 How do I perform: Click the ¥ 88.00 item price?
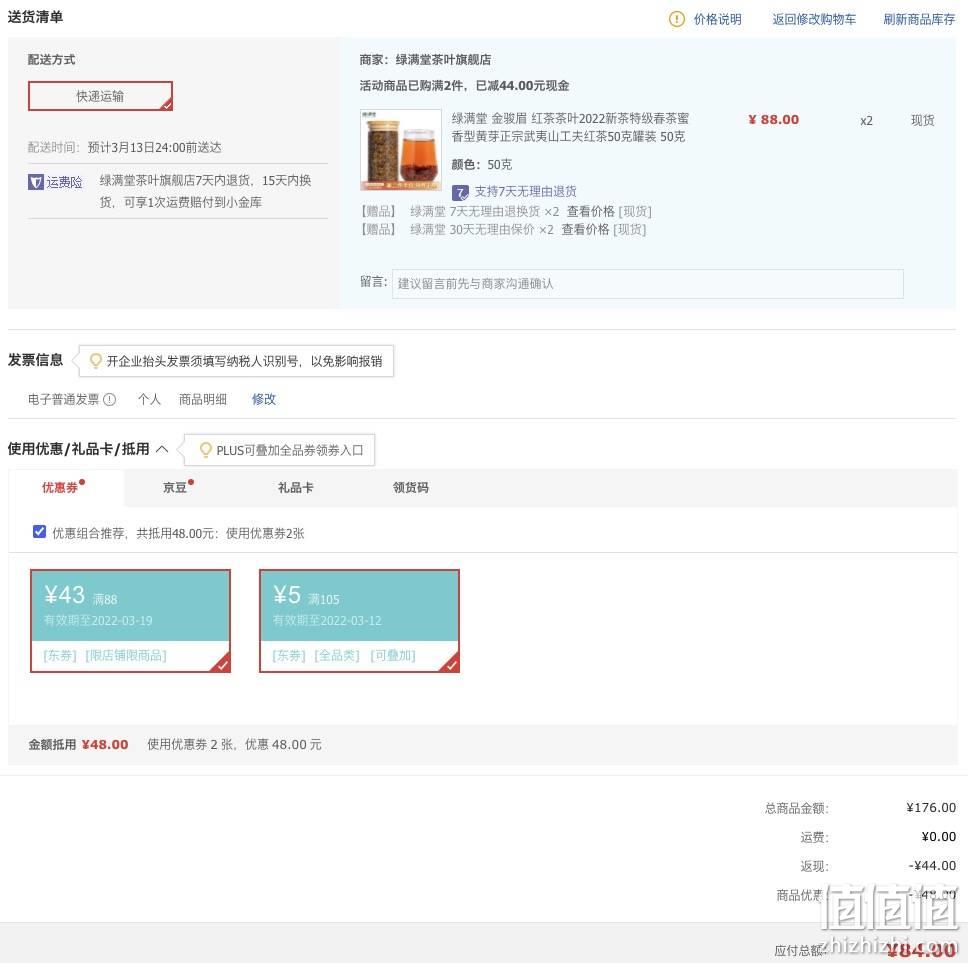[774, 120]
